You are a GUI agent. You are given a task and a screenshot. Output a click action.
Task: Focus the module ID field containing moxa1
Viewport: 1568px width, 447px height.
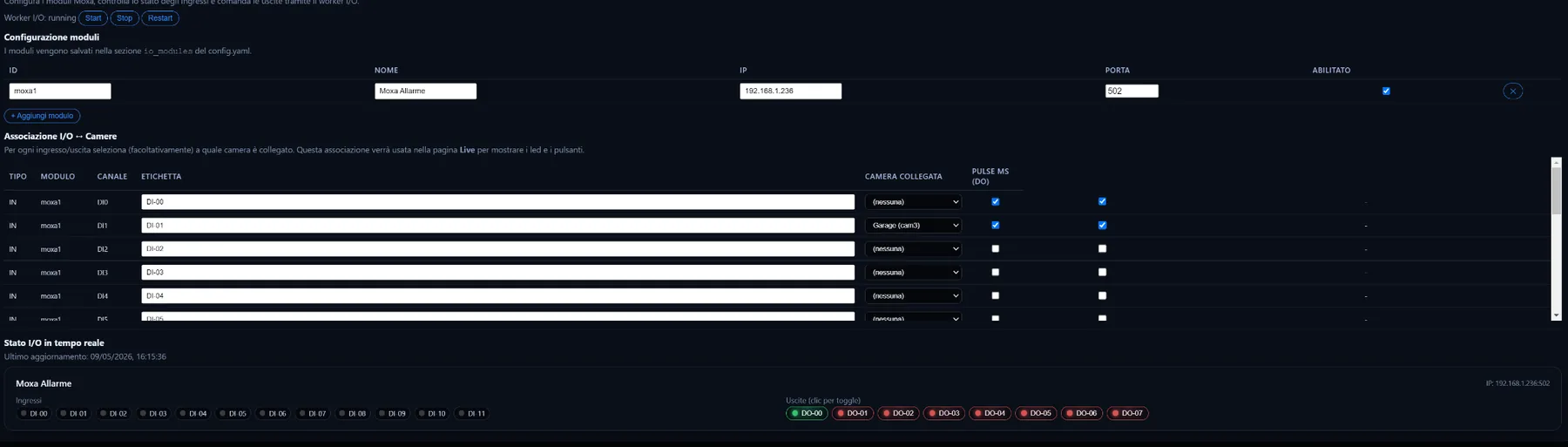pos(60,91)
